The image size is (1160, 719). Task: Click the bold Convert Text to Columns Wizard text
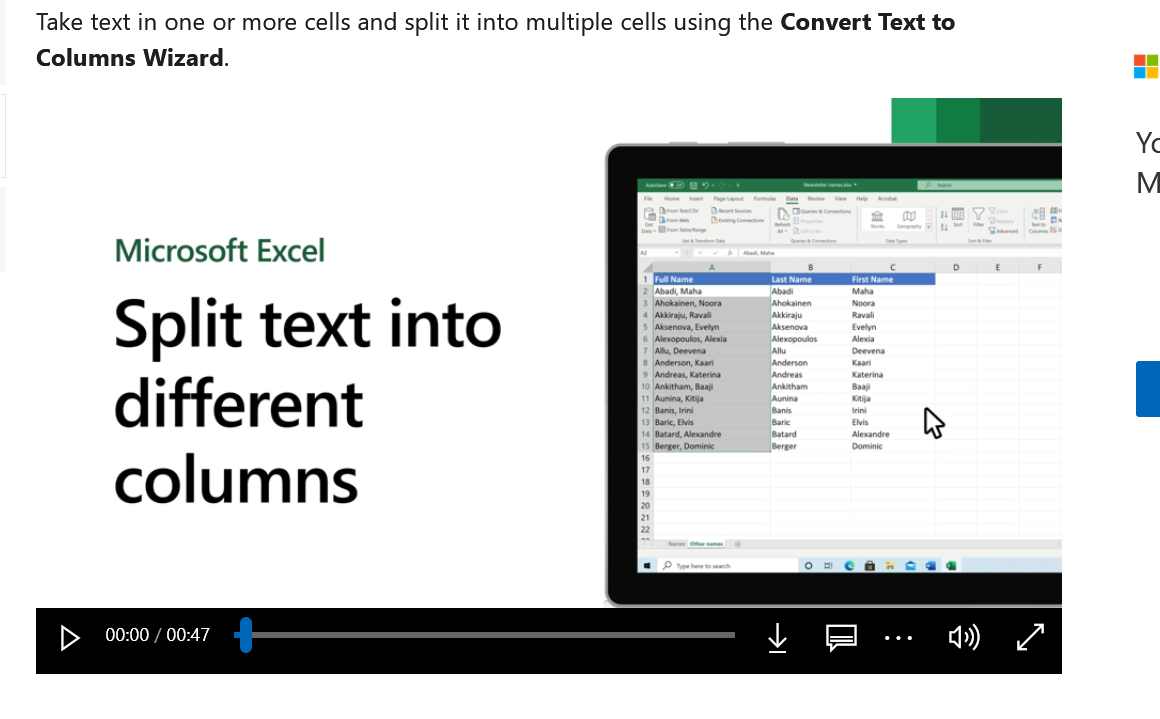(x=496, y=40)
